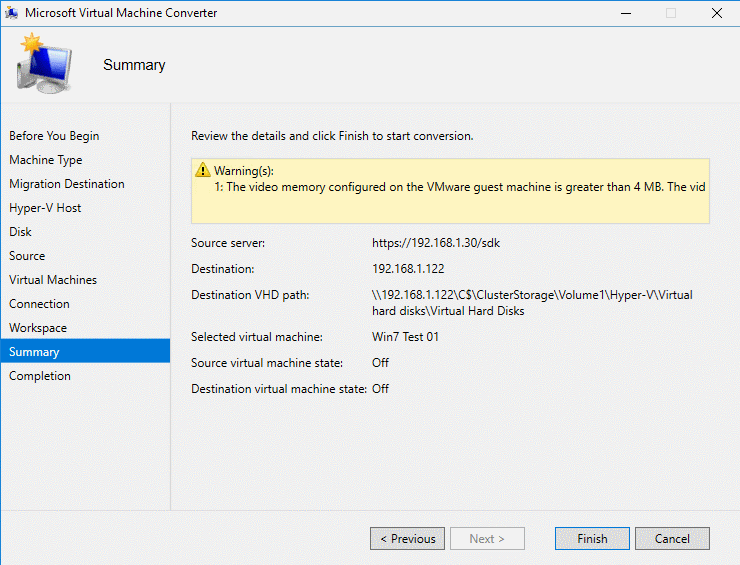Click the app icon in title bar
This screenshot has width=740, height=565.
[11, 13]
